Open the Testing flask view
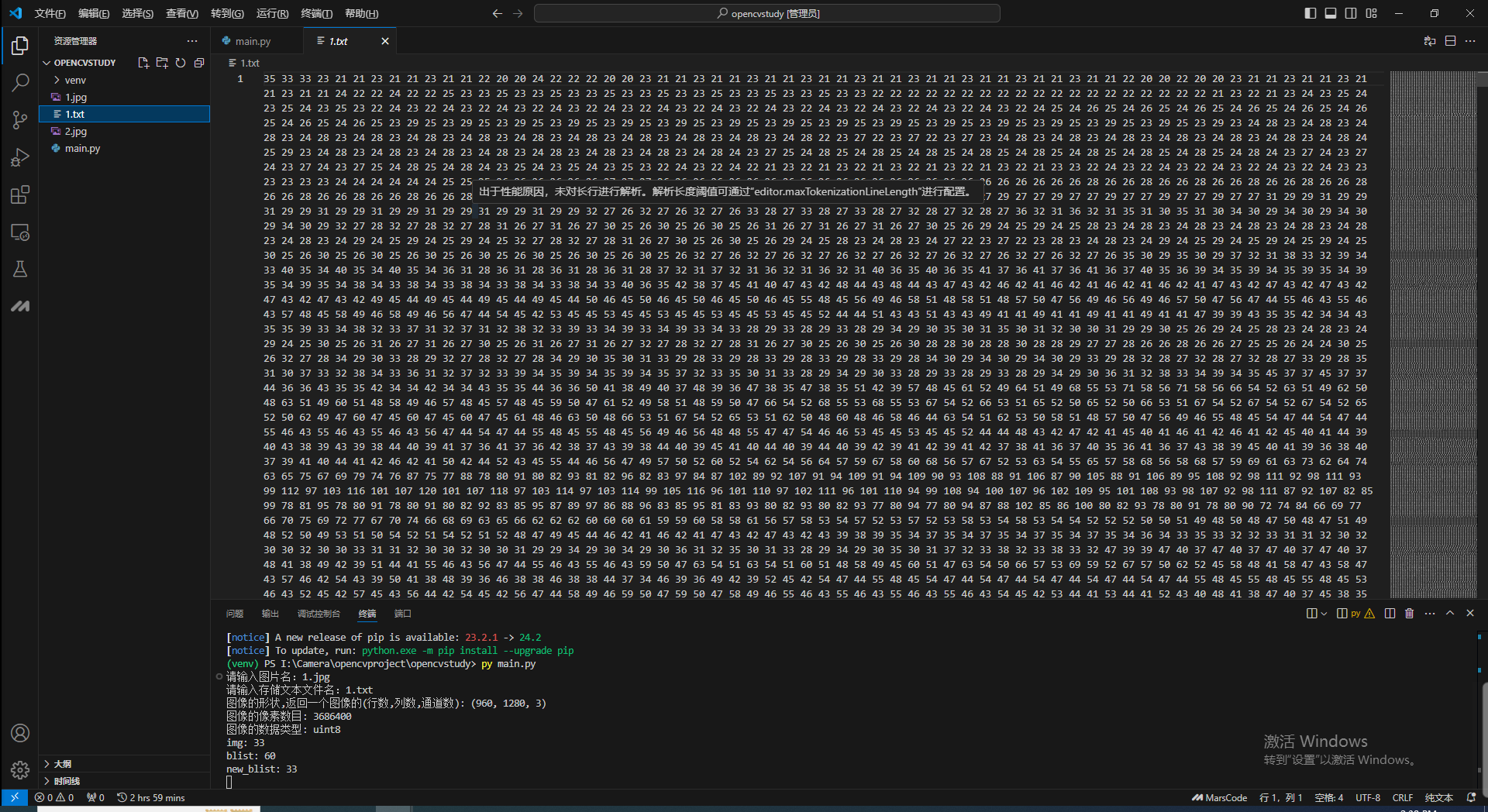Image resolution: width=1488 pixels, height=812 pixels. [20, 269]
